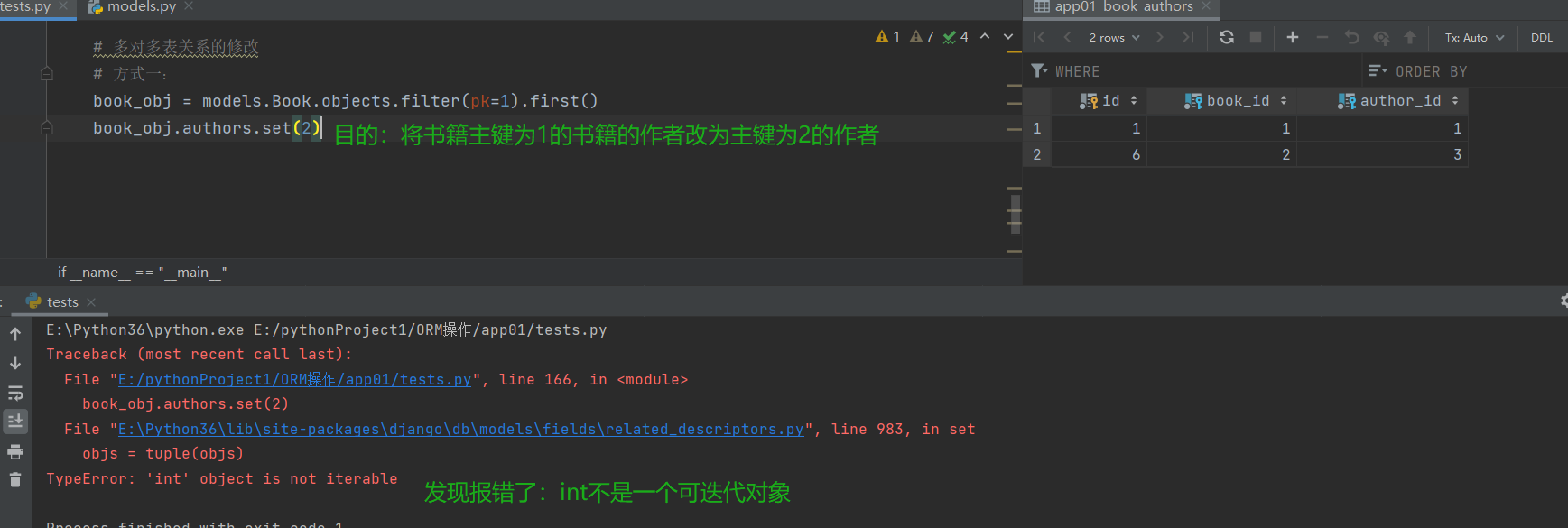
Task: Open the Tx: Auto transaction mode dropdown
Action: pyautogui.click(x=1474, y=37)
